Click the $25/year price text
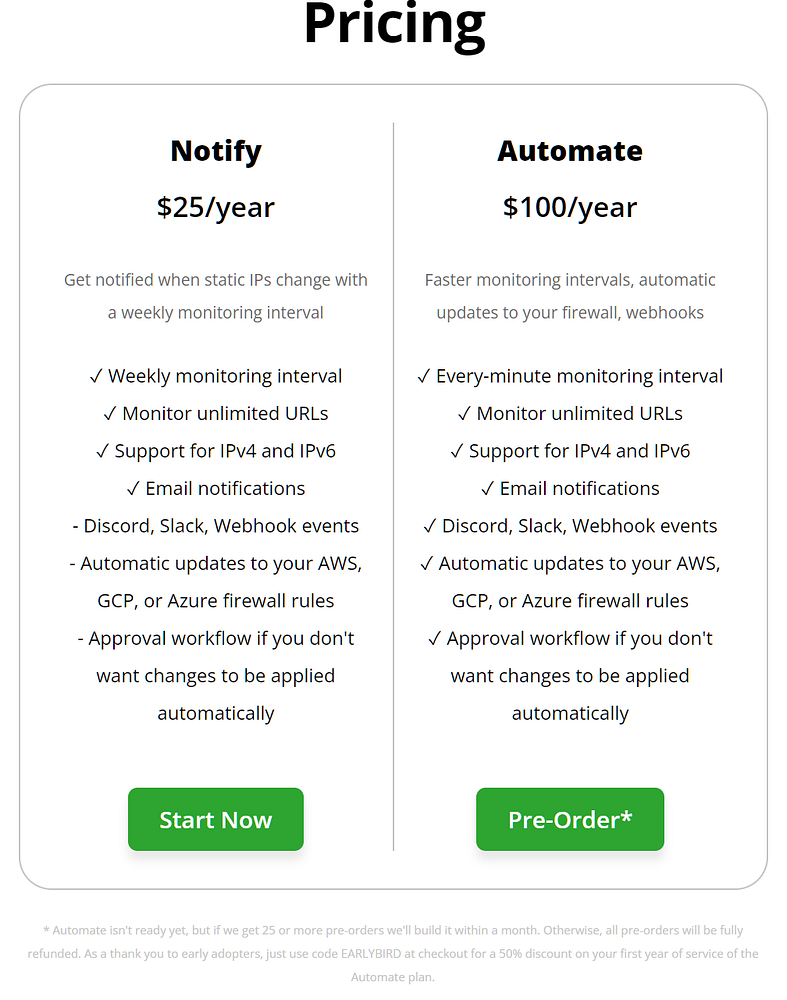This screenshot has height=1000, width=787. [x=216, y=207]
